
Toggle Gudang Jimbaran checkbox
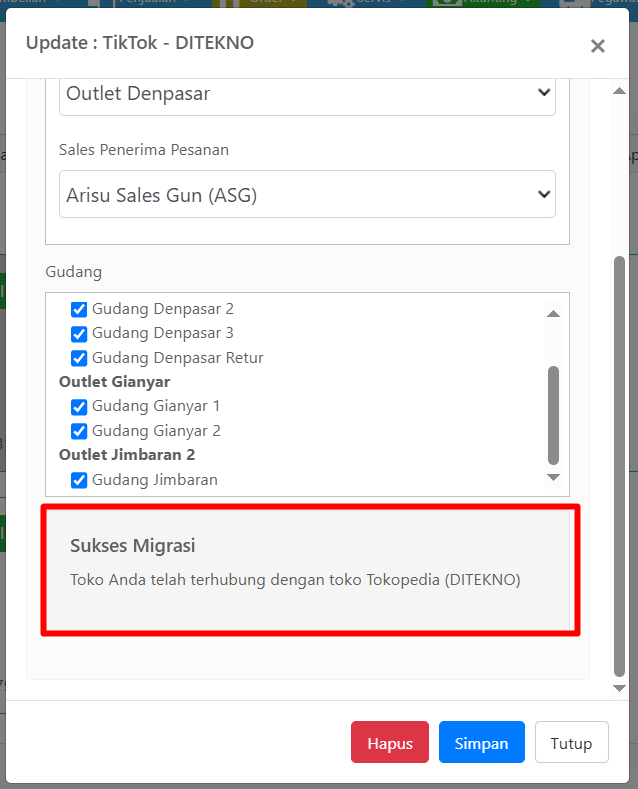[79, 480]
